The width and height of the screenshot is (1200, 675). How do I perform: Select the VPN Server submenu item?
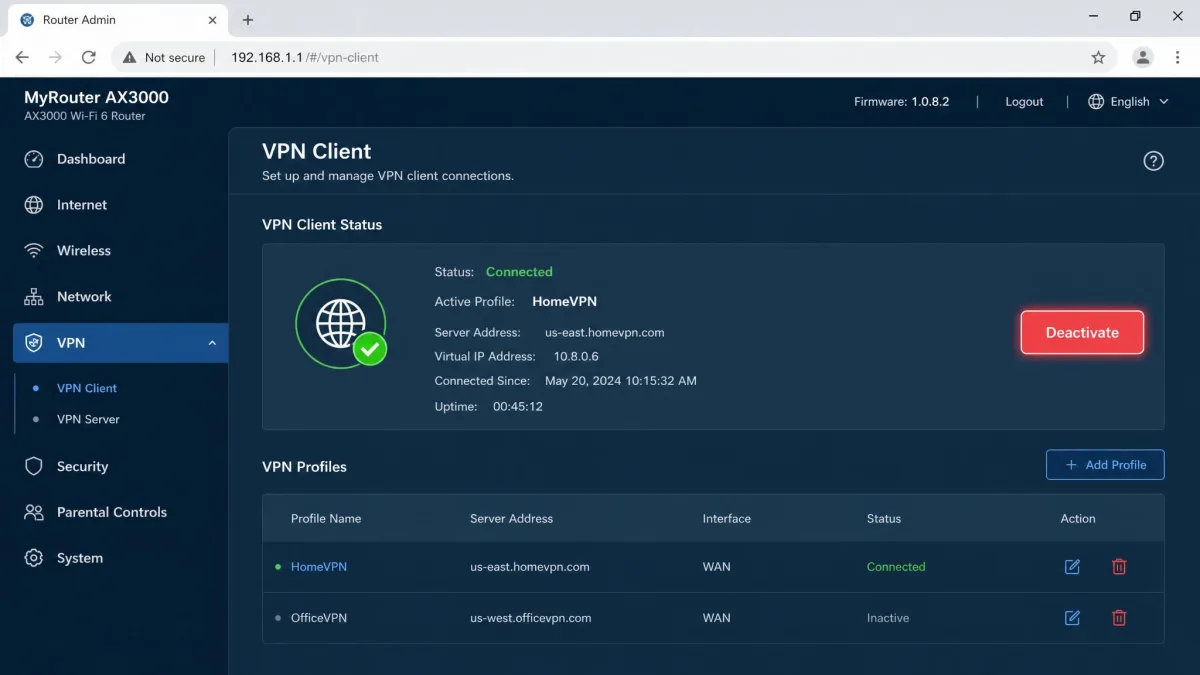[x=88, y=419]
